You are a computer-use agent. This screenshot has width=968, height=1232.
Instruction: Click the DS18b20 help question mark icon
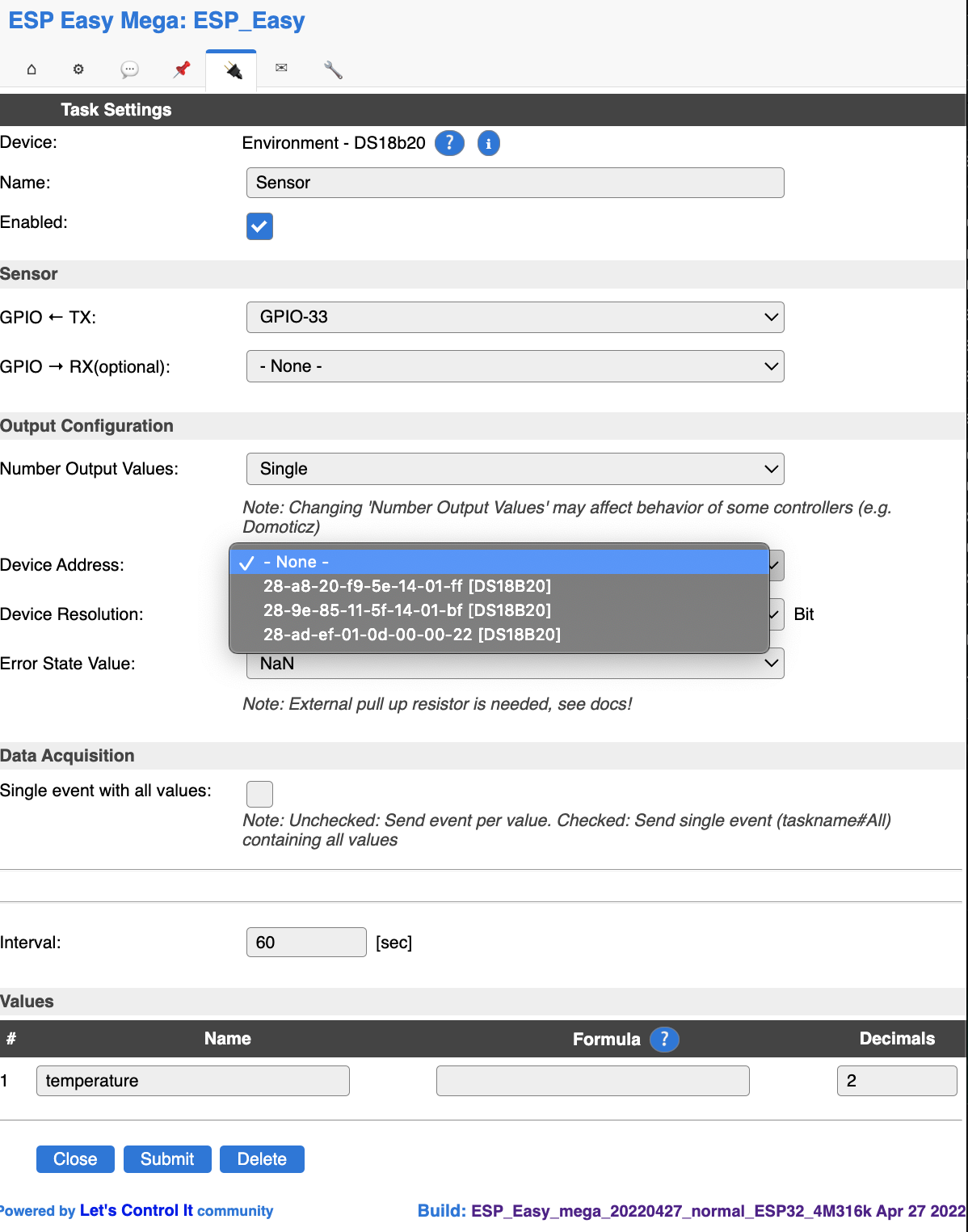(449, 143)
